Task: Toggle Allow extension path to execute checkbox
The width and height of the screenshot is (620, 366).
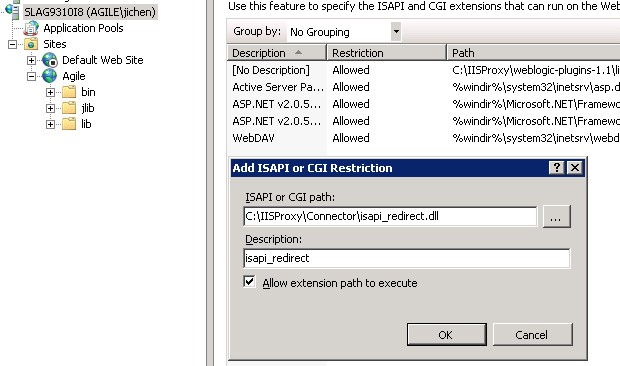Action: coord(249,282)
